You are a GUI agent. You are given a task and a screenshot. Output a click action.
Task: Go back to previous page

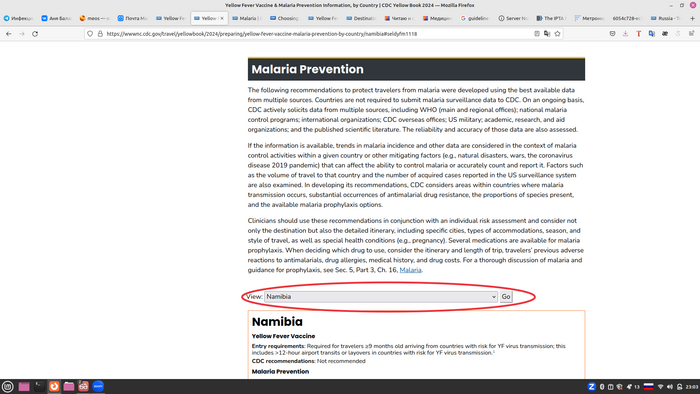tap(8, 34)
